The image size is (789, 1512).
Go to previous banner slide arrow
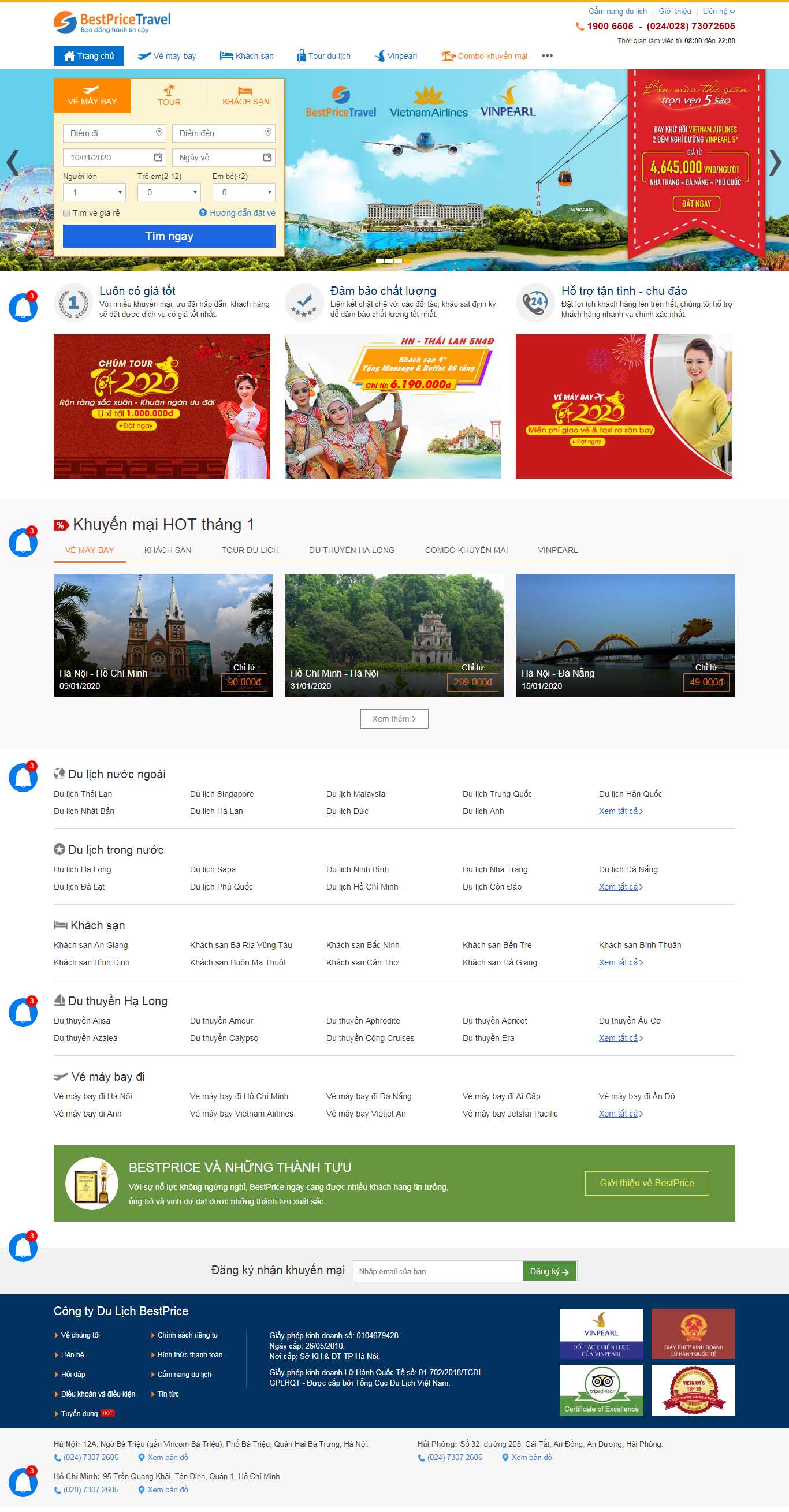[x=12, y=163]
